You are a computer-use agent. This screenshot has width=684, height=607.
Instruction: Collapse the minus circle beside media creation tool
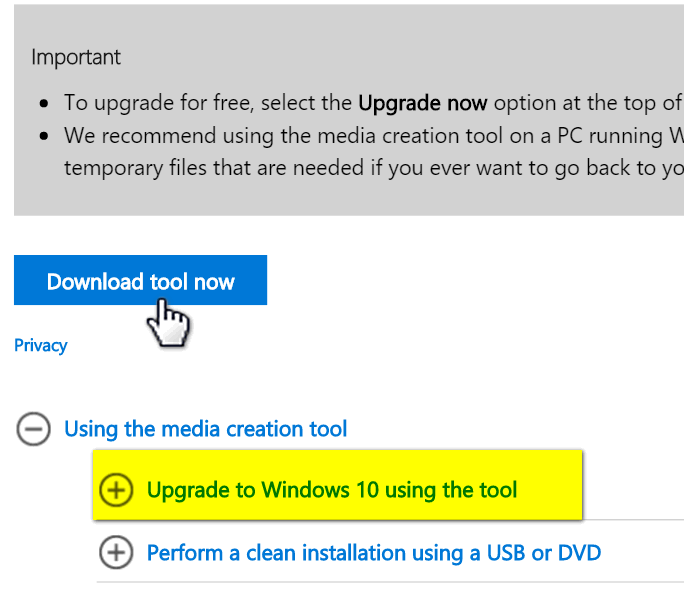(x=33, y=429)
